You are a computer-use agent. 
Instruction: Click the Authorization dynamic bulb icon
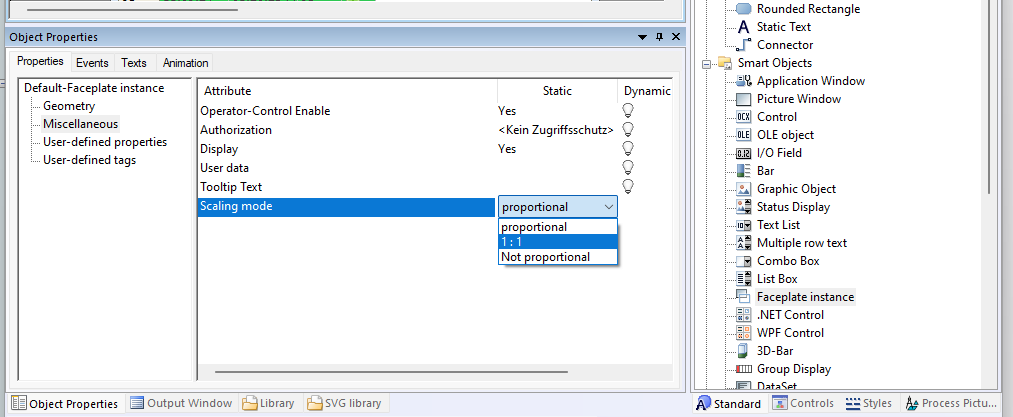click(627, 129)
